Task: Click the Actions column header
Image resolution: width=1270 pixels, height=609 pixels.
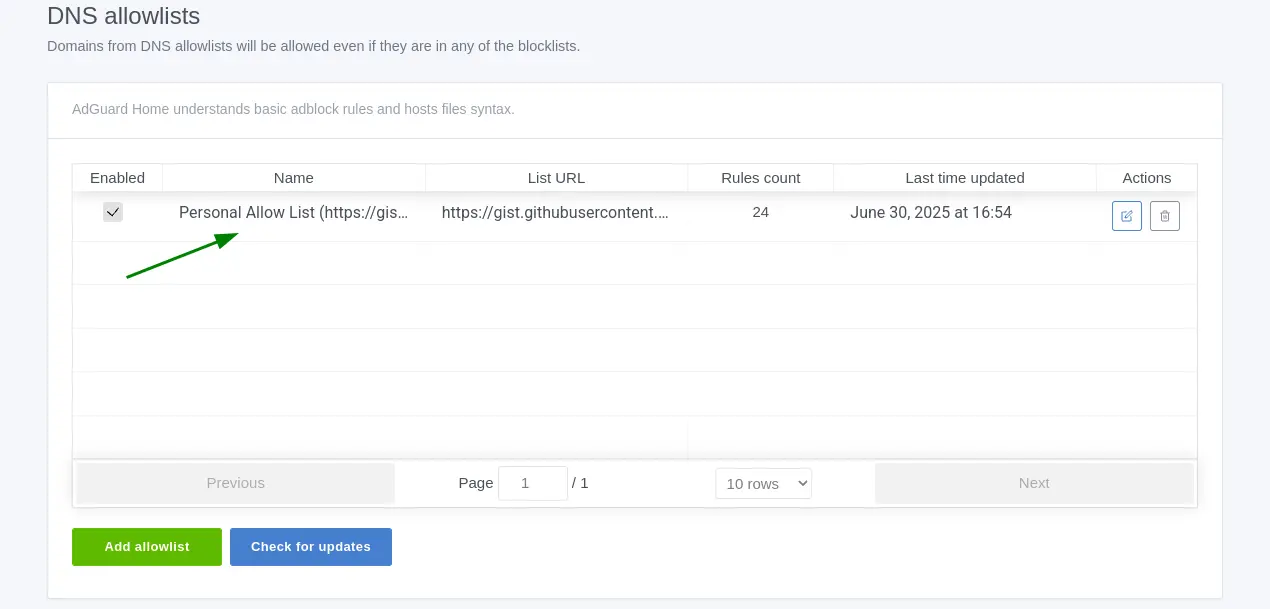Action: (x=1146, y=178)
